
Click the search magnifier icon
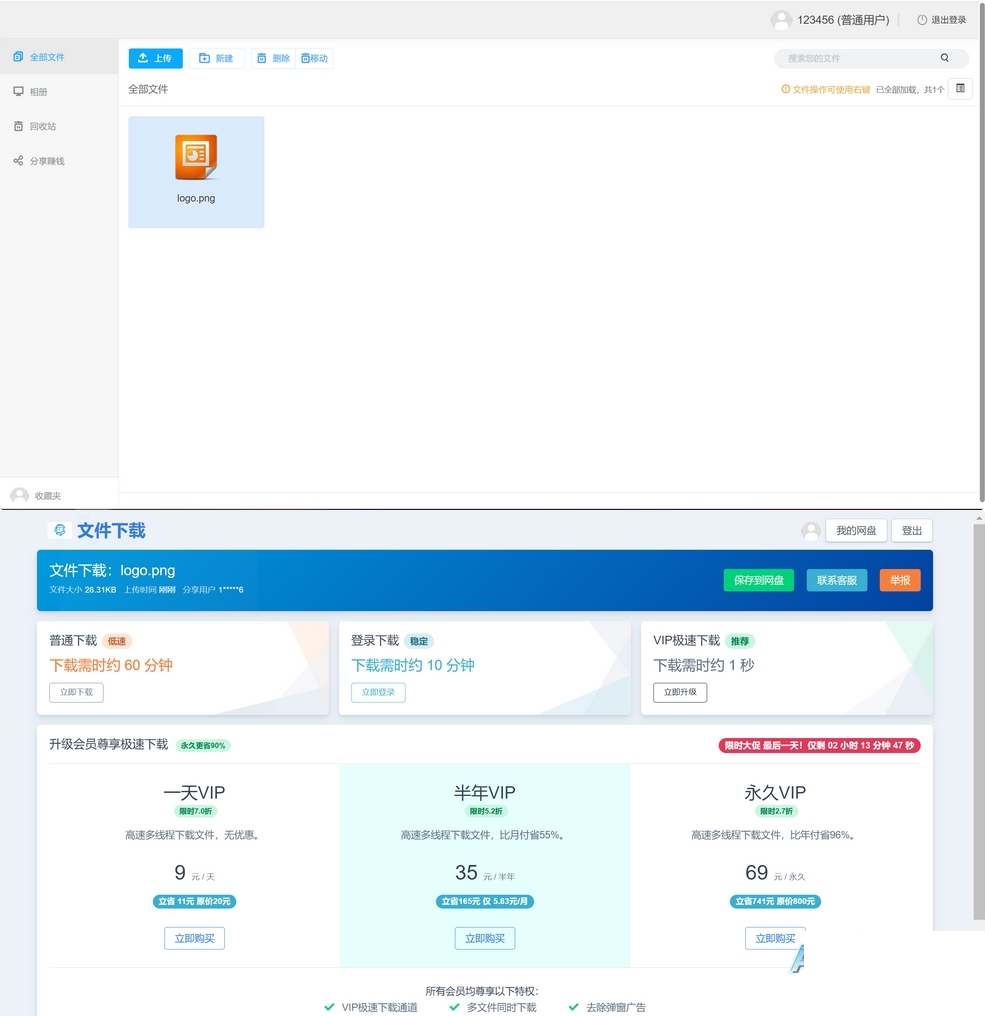944,58
